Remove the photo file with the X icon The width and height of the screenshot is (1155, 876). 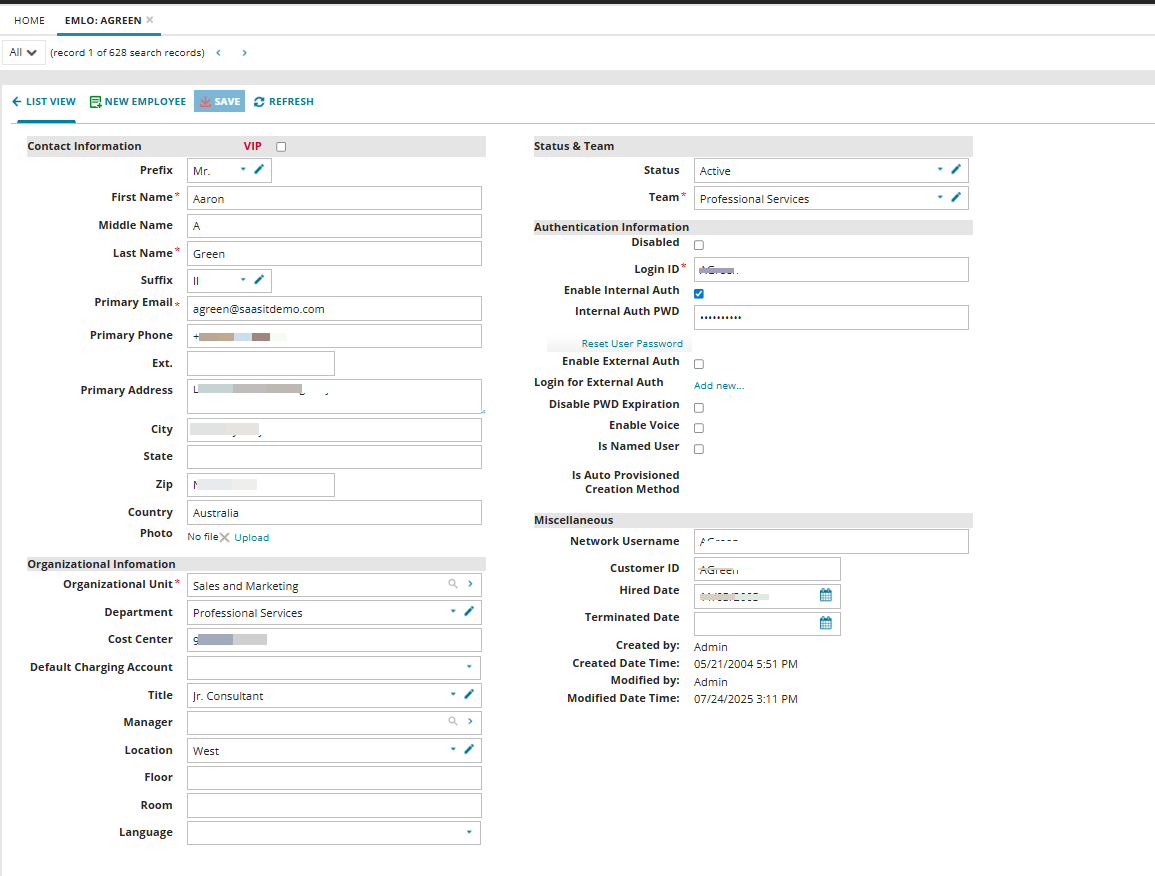click(224, 537)
